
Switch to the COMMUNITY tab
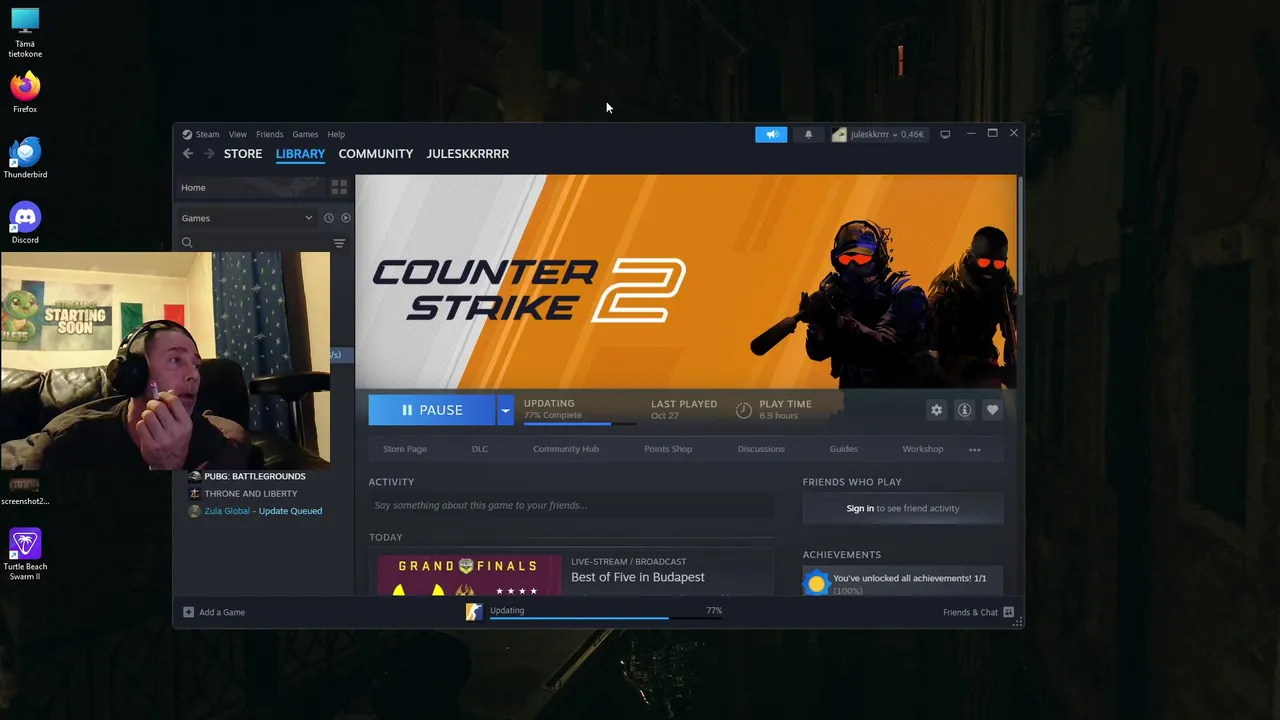[x=376, y=154]
